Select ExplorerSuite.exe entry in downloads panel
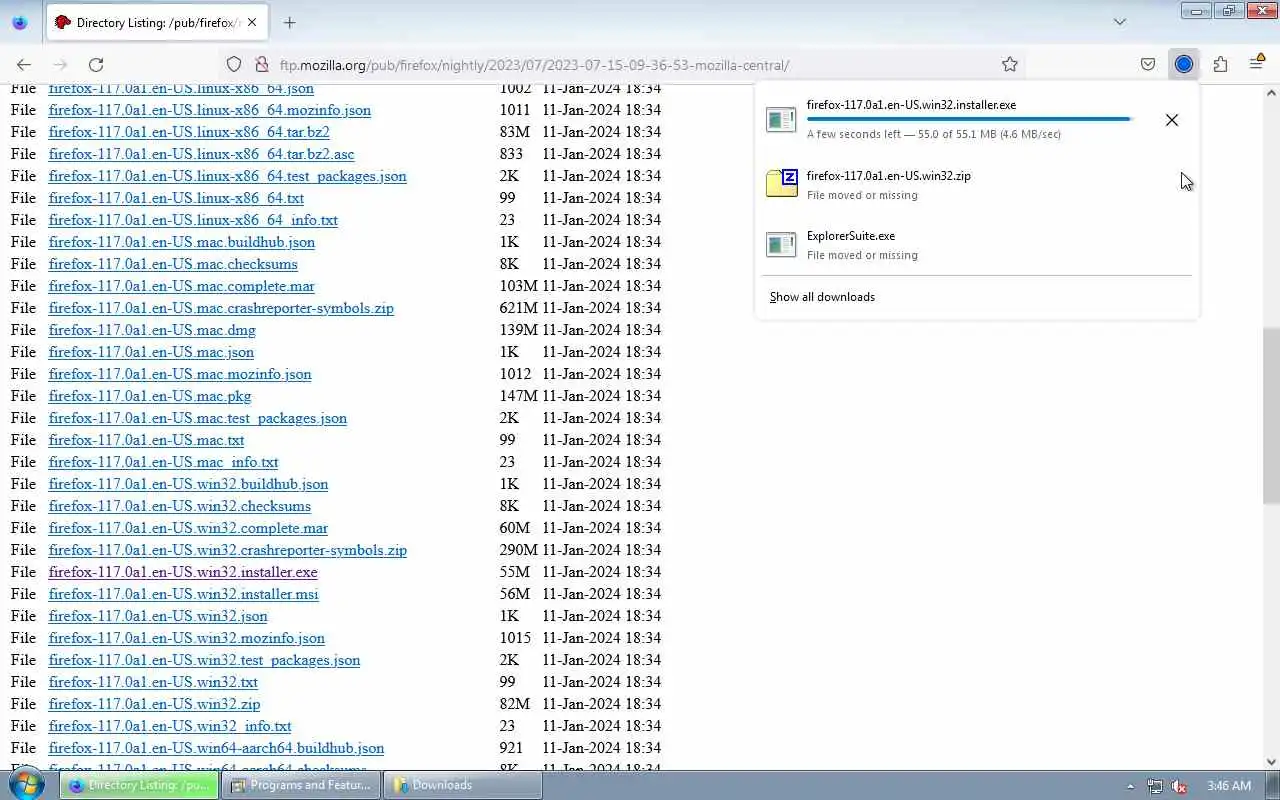Viewport: 1280px width, 800px height. coord(977,245)
